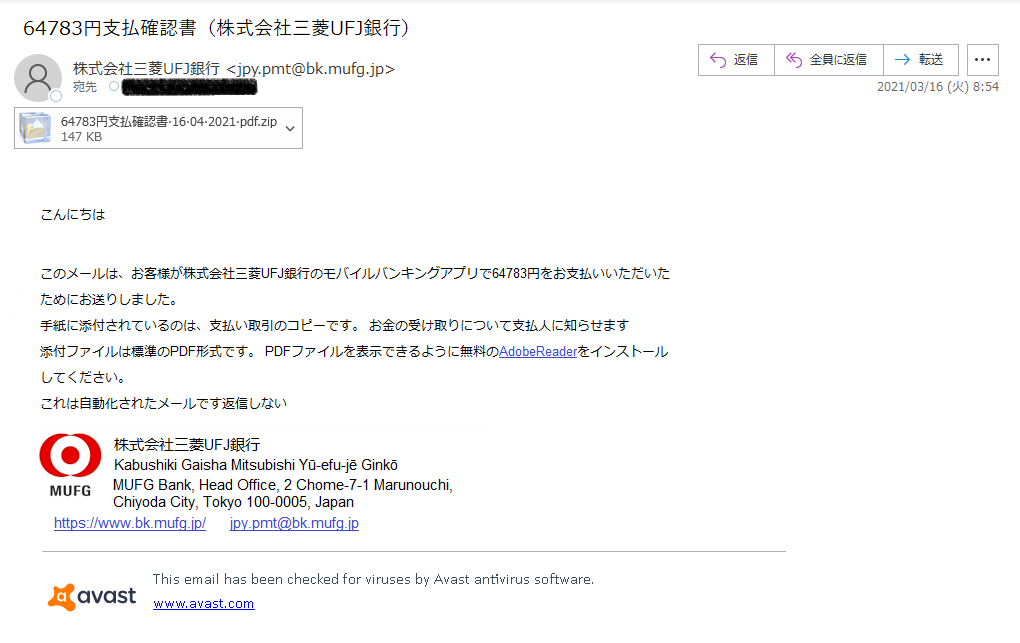Click the address Chiyoda City, Tokyo 100-0005, Japan
The image size is (1020, 643).
tap(234, 502)
